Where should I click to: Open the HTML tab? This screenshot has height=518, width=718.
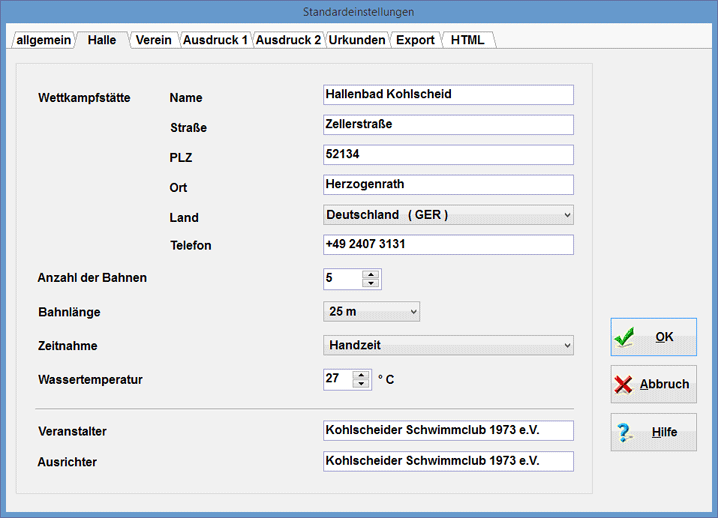(x=467, y=40)
